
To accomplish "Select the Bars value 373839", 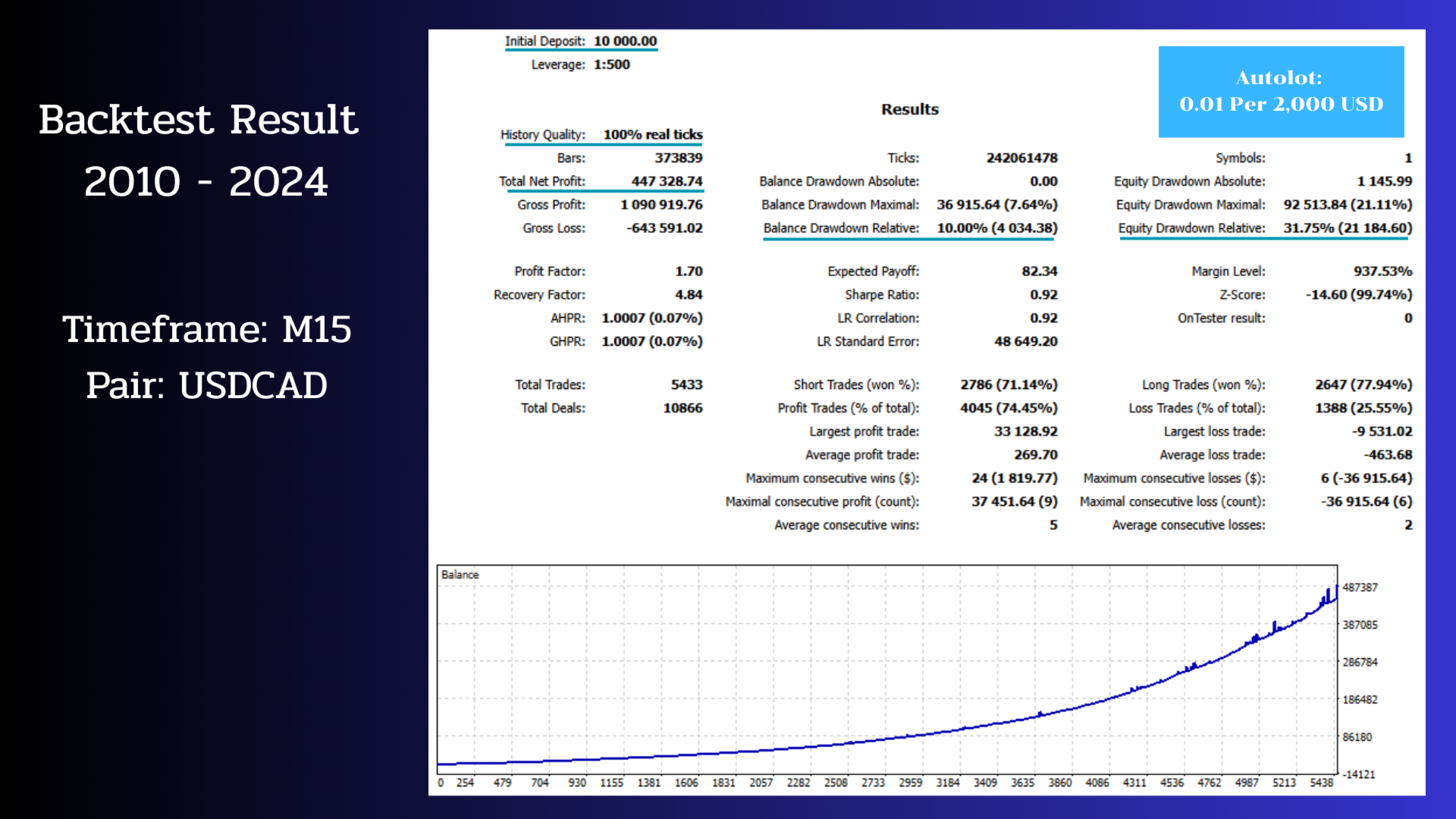I will click(x=679, y=158).
